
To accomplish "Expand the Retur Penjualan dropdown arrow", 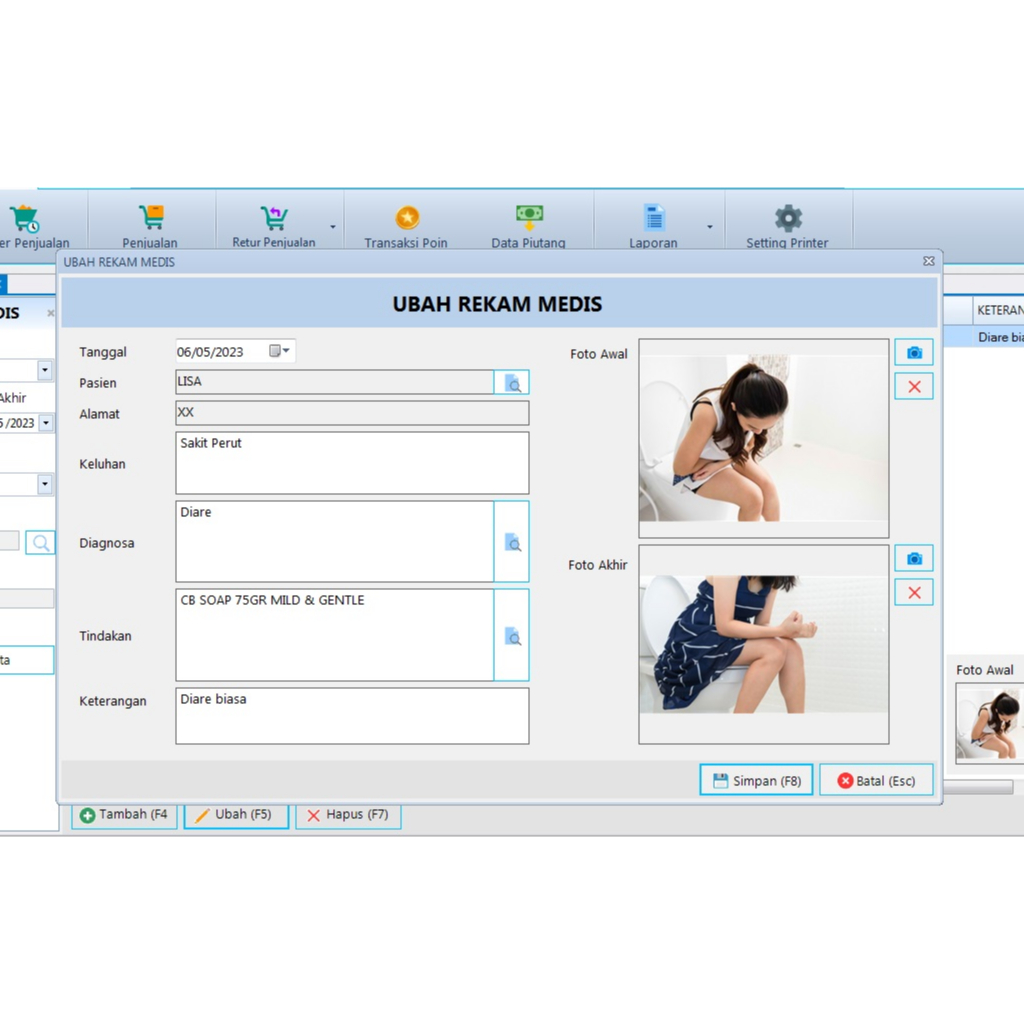I will pos(333,227).
